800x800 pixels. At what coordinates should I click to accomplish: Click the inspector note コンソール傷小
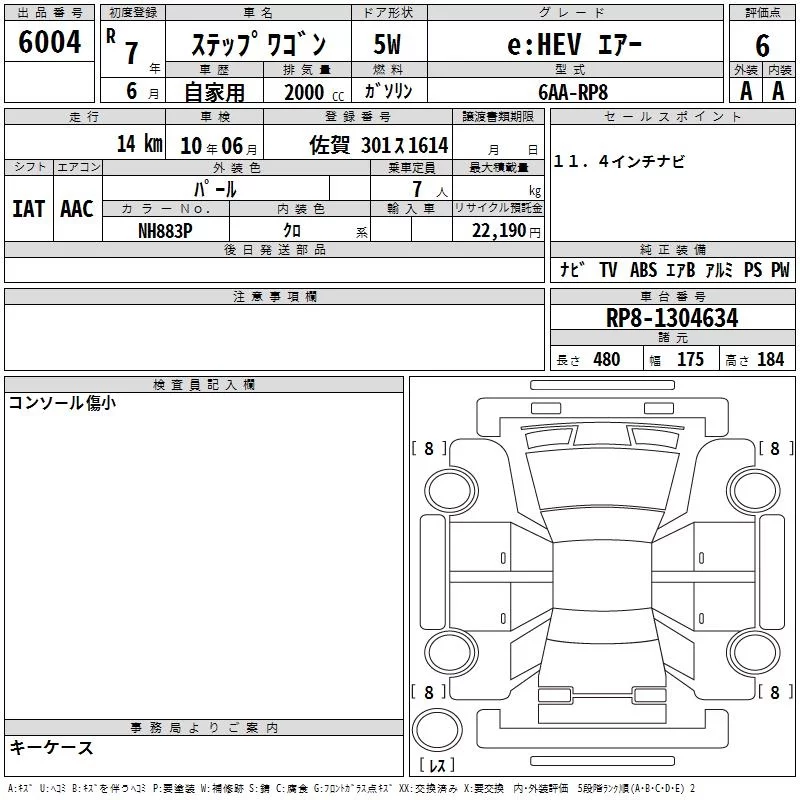pyautogui.click(x=62, y=403)
